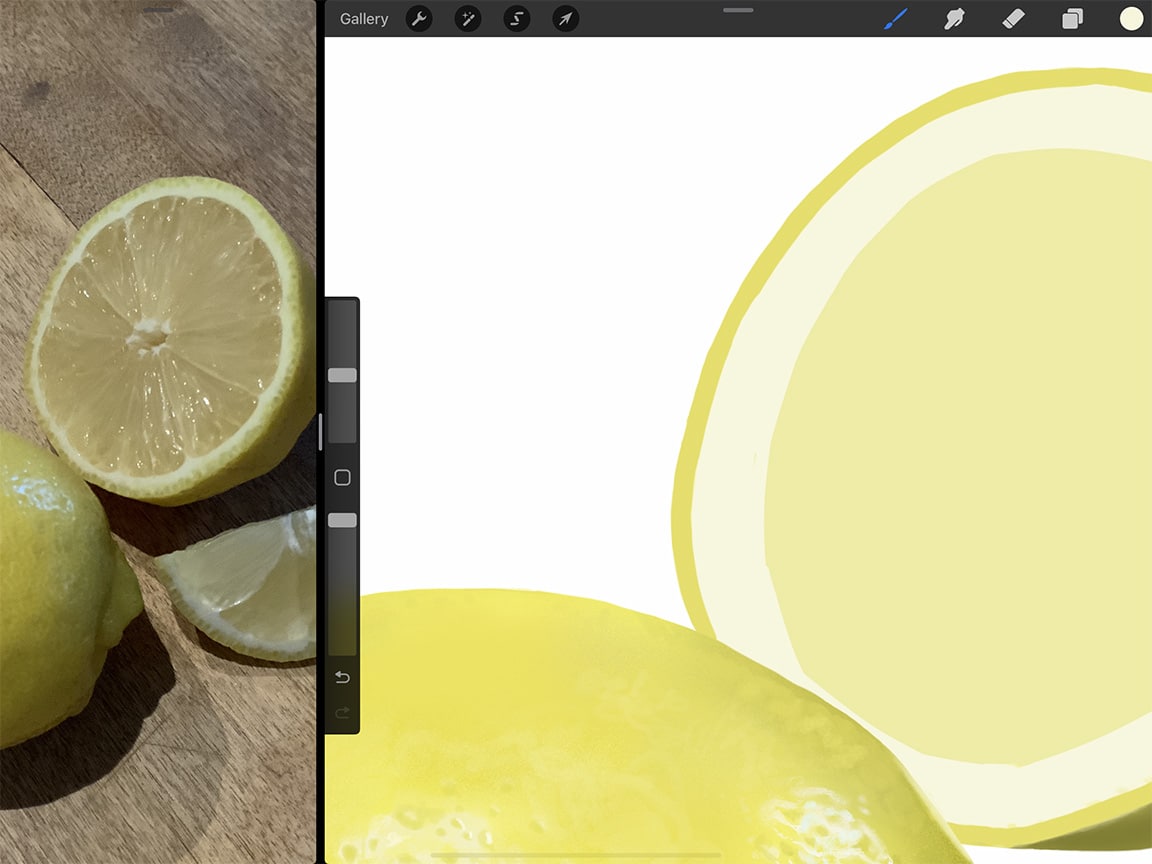Screen dimensions: 1152x864
Task: Tap the redo arrow
Action: click(342, 713)
